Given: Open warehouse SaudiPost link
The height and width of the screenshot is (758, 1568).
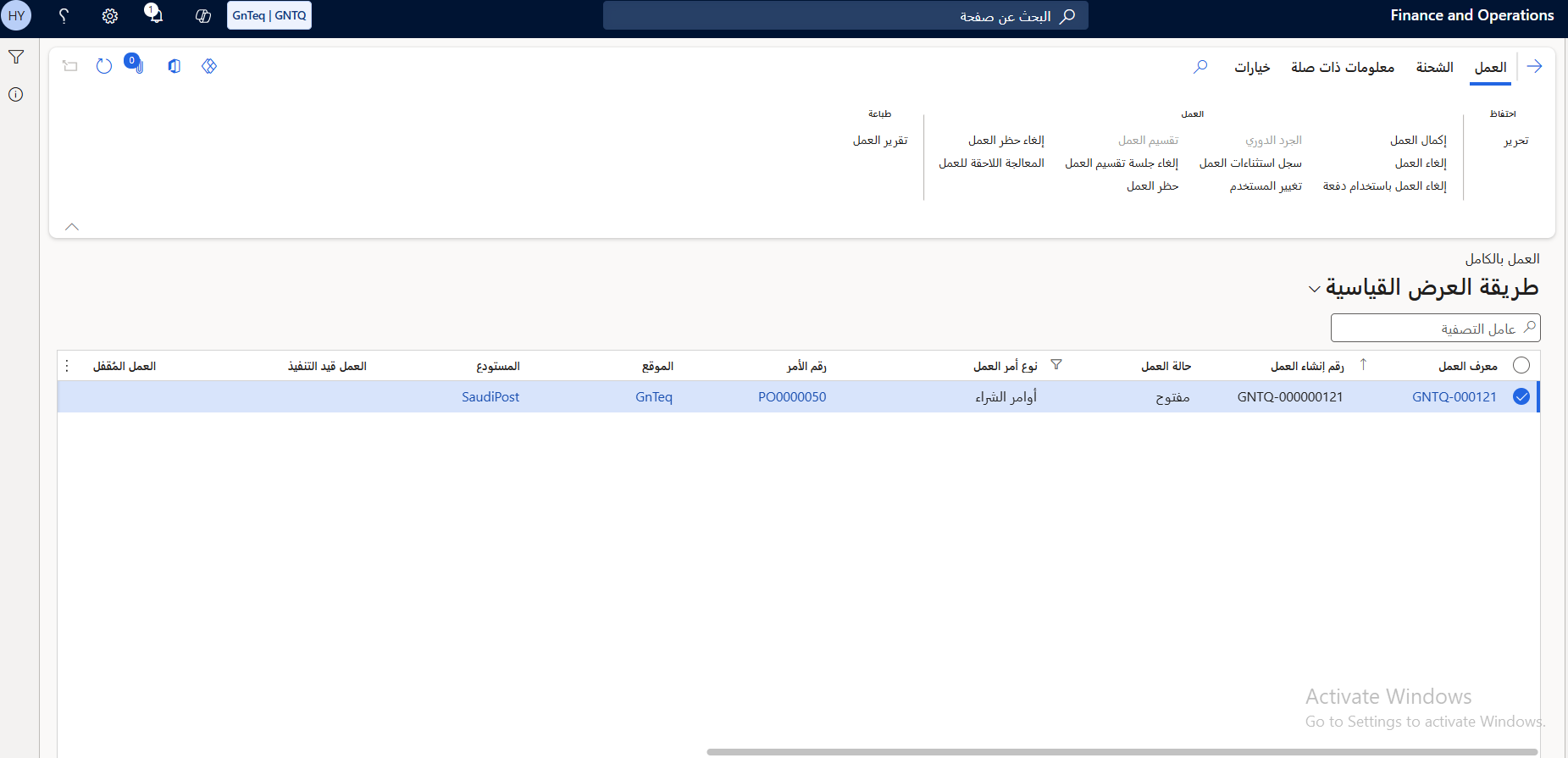Looking at the screenshot, I should click(490, 396).
